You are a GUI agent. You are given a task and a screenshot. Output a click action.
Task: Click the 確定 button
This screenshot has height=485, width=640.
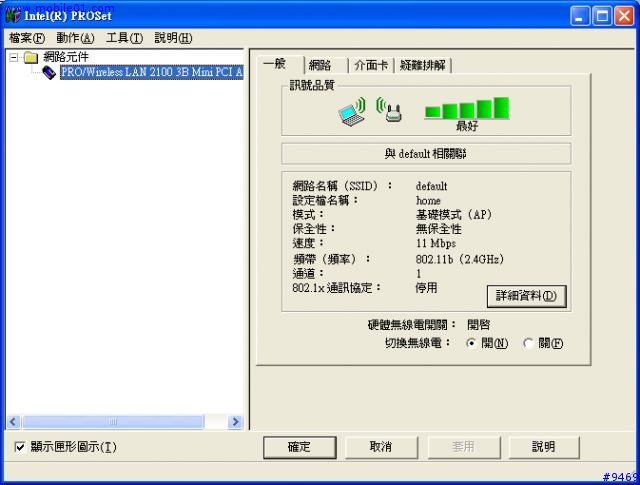coord(300,447)
